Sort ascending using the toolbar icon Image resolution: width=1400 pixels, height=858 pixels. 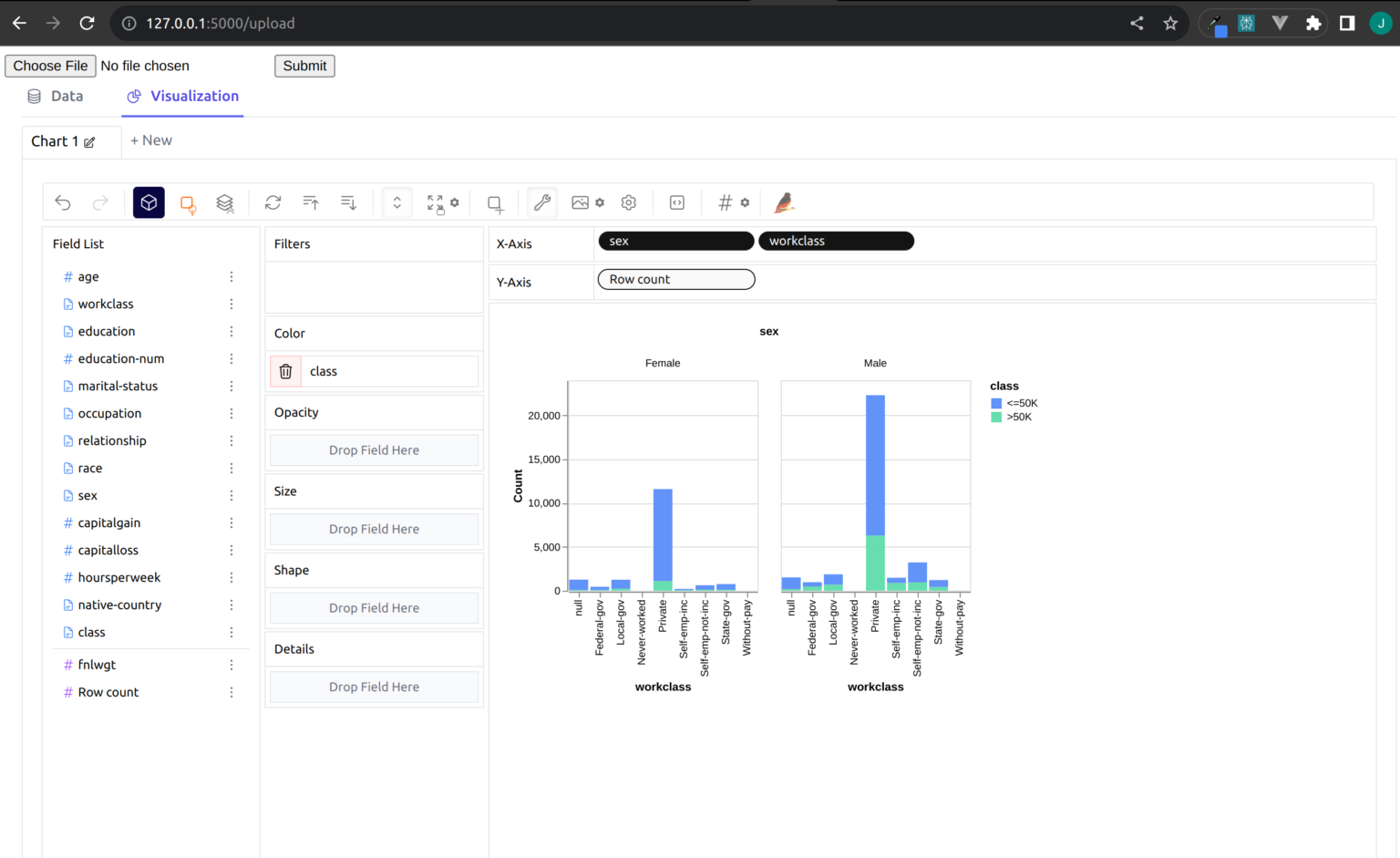pyautogui.click(x=311, y=202)
